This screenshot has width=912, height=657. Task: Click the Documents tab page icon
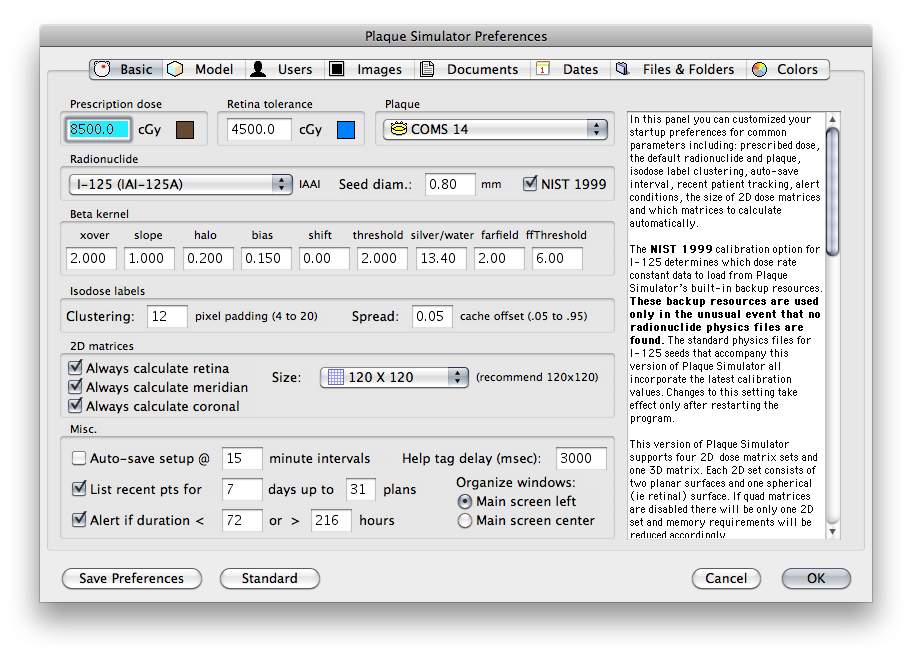point(427,69)
